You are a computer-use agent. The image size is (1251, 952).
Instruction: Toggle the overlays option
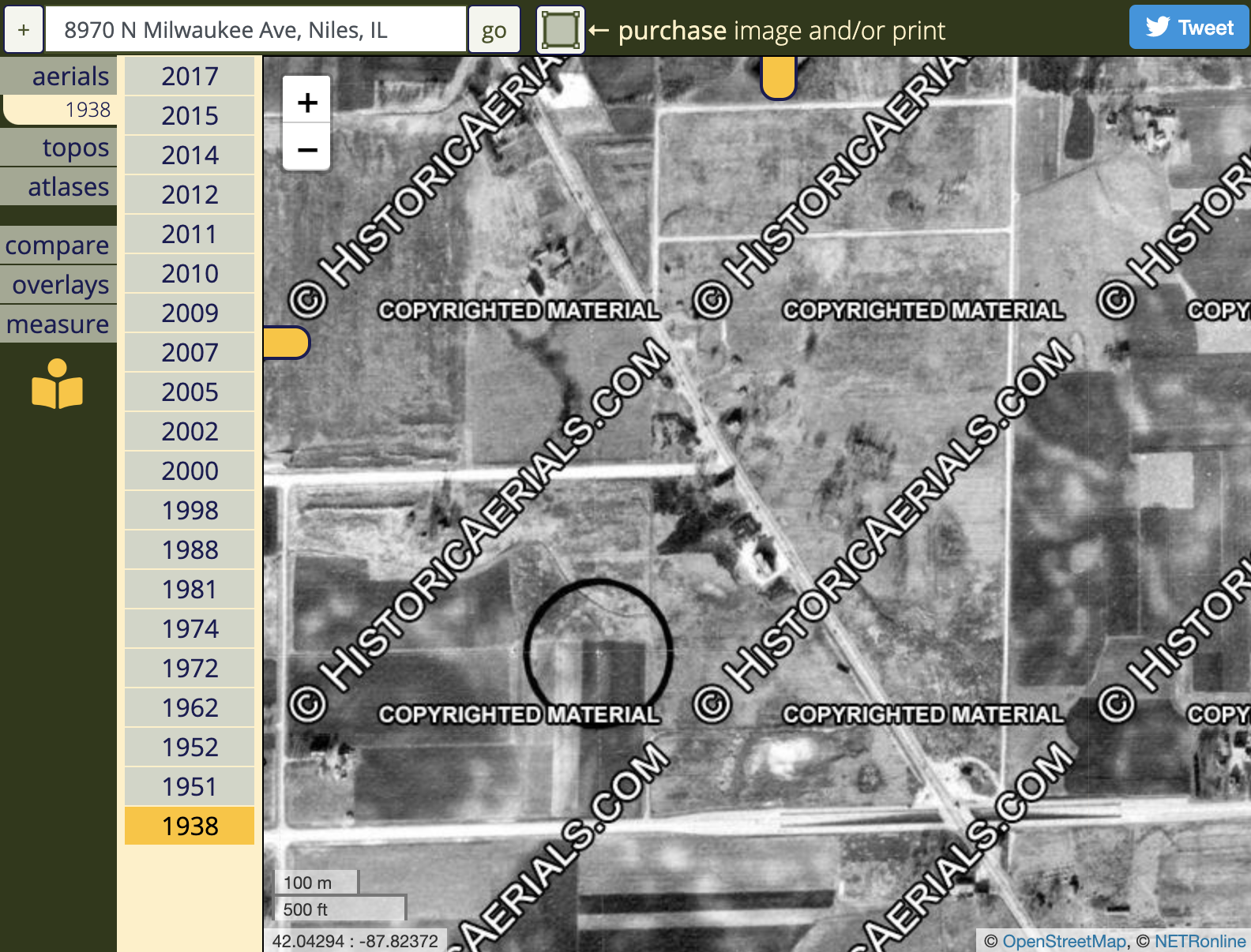click(60, 285)
